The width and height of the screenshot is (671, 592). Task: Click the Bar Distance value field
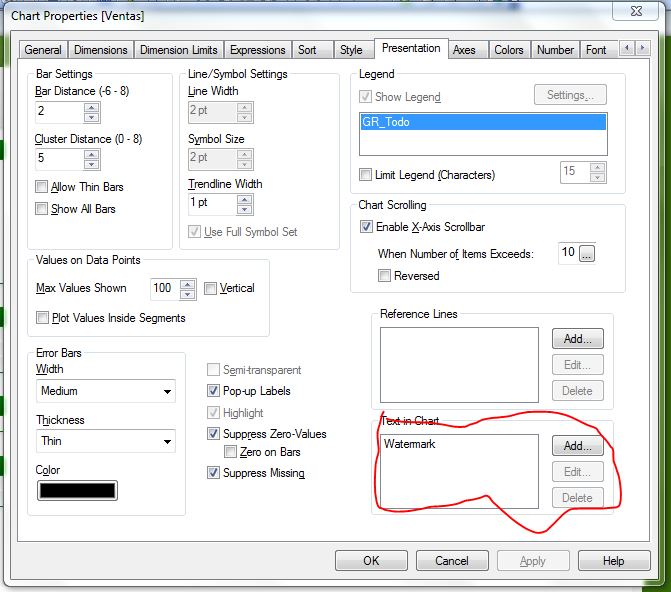59,112
